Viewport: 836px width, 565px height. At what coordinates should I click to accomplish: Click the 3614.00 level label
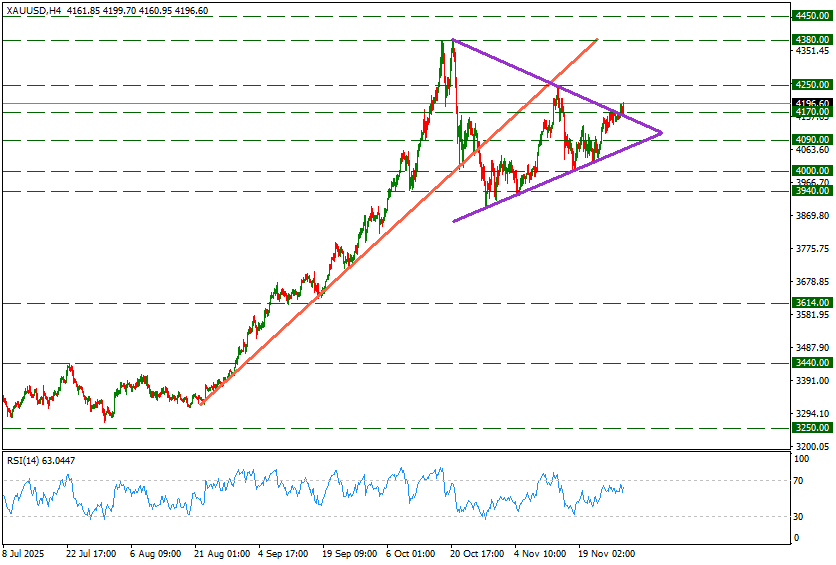[x=811, y=302]
